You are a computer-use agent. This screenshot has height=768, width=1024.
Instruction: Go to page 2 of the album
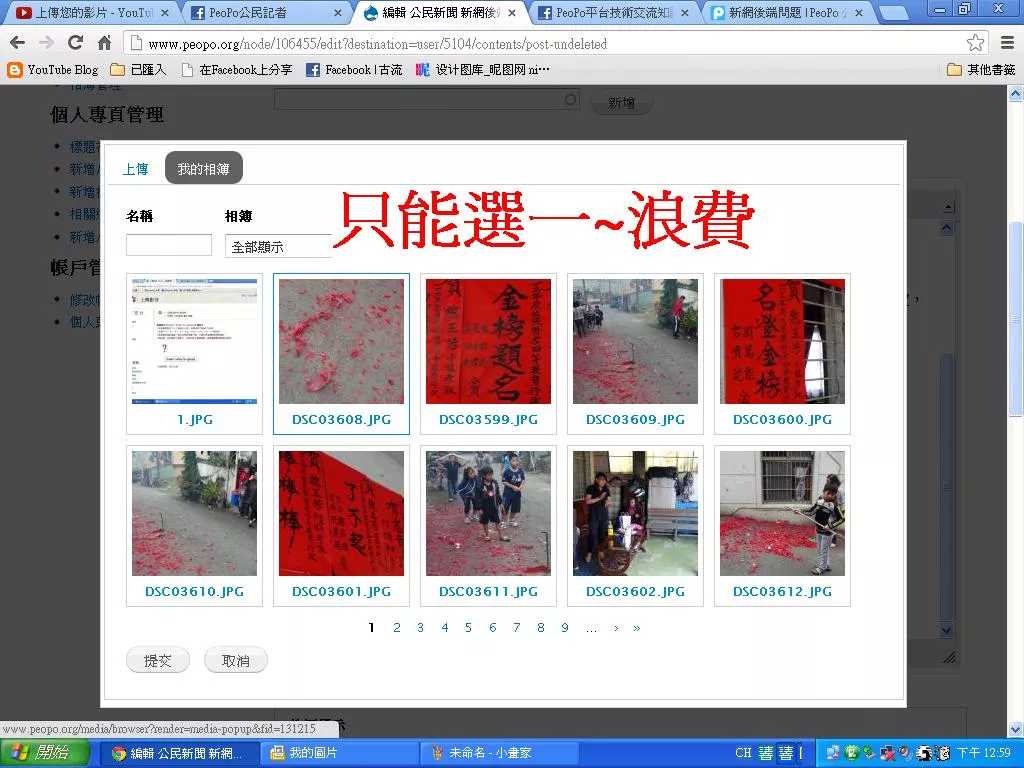click(396, 628)
